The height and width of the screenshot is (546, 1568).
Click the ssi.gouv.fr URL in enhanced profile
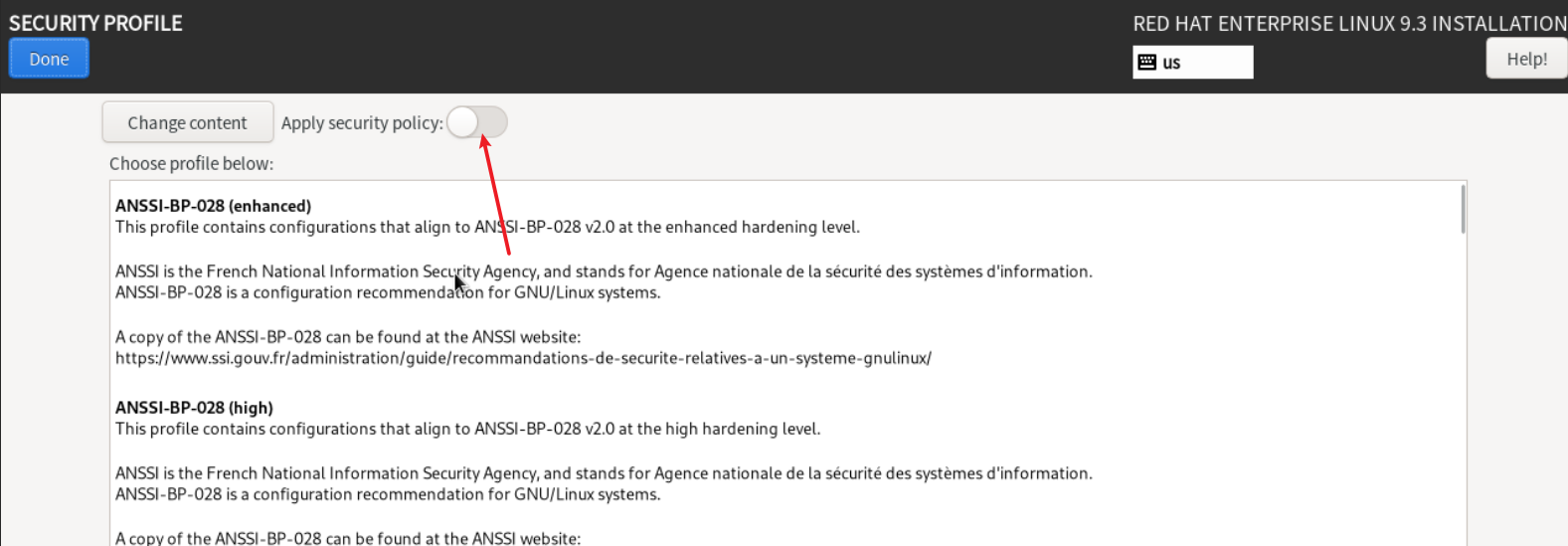(x=523, y=358)
